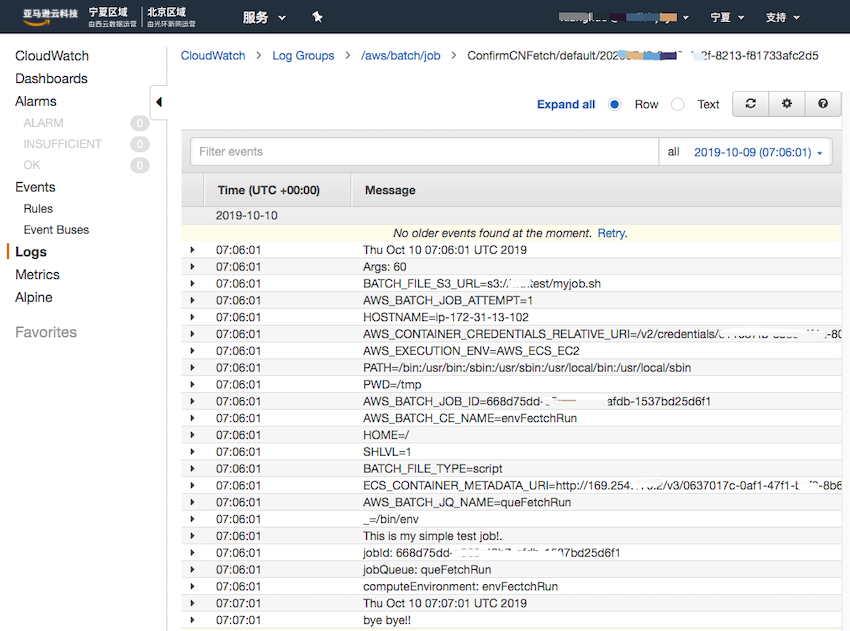Image resolution: width=850 pixels, height=631 pixels.
Task: Show alarms in ALARM state
Action: (43, 123)
